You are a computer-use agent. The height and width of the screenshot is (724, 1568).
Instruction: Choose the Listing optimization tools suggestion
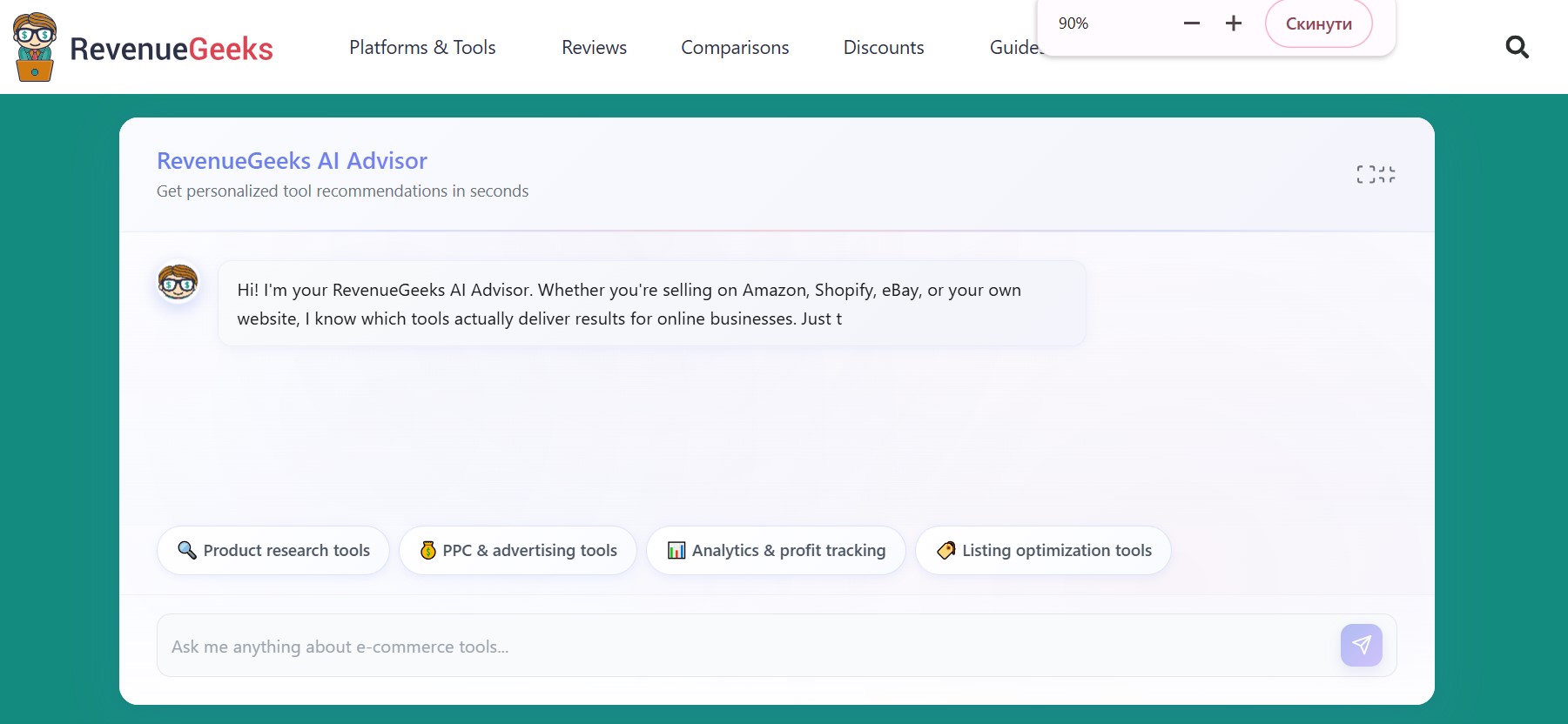[x=1043, y=550]
